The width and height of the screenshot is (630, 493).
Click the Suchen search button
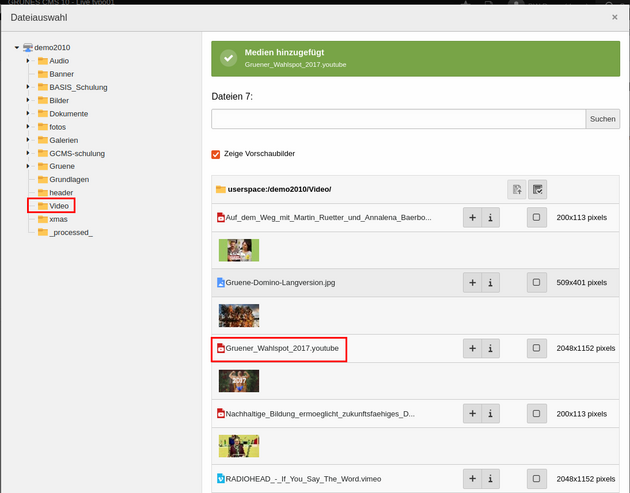[x=603, y=119]
